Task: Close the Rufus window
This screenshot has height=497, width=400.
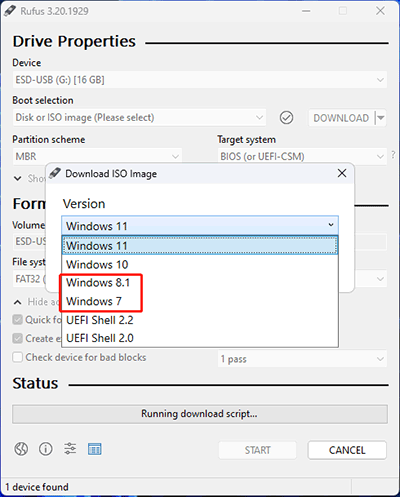Action: tap(380, 11)
